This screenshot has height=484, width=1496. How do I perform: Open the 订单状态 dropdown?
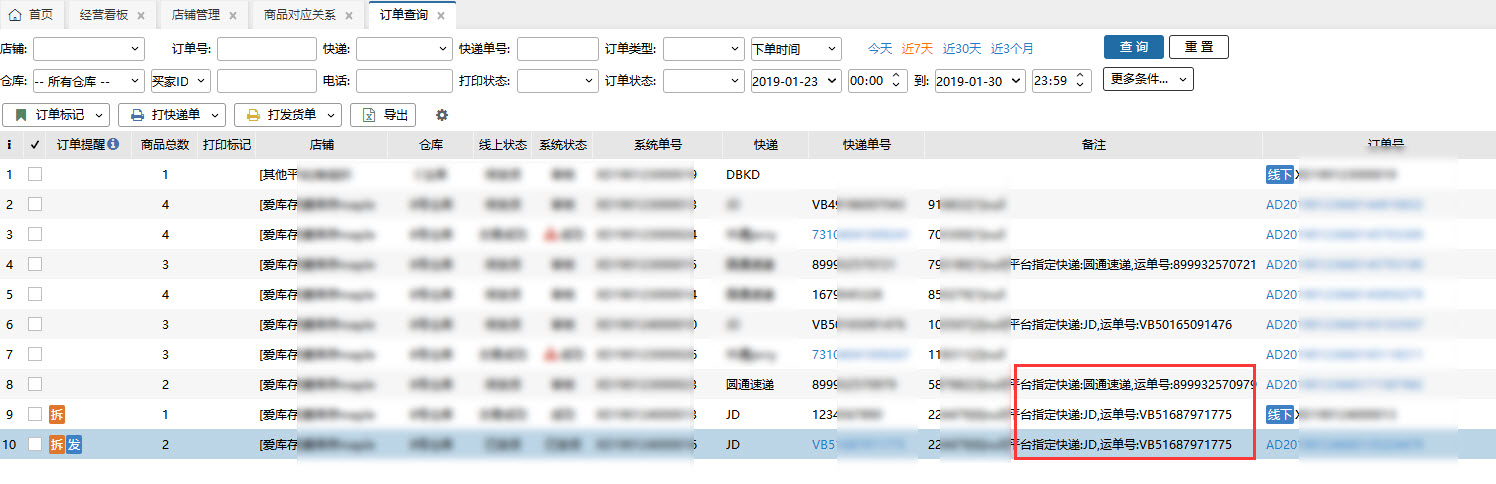coord(703,81)
